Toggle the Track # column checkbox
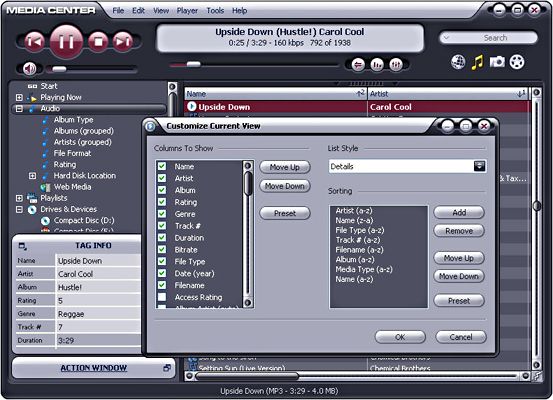Image resolution: width=553 pixels, height=400 pixels. (162, 226)
